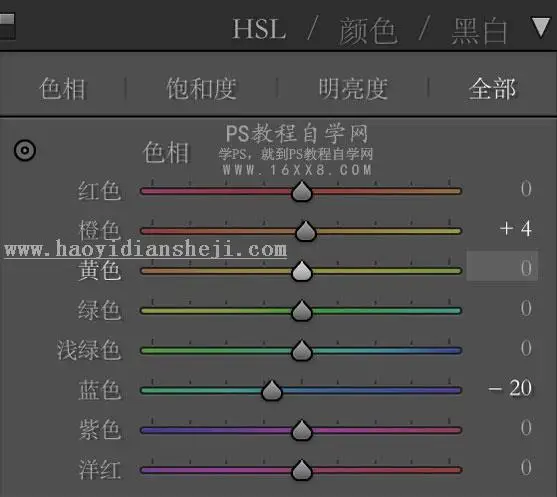Open the 饱和度 tab
Viewport: 557px width, 497px height.
[x=201, y=89]
